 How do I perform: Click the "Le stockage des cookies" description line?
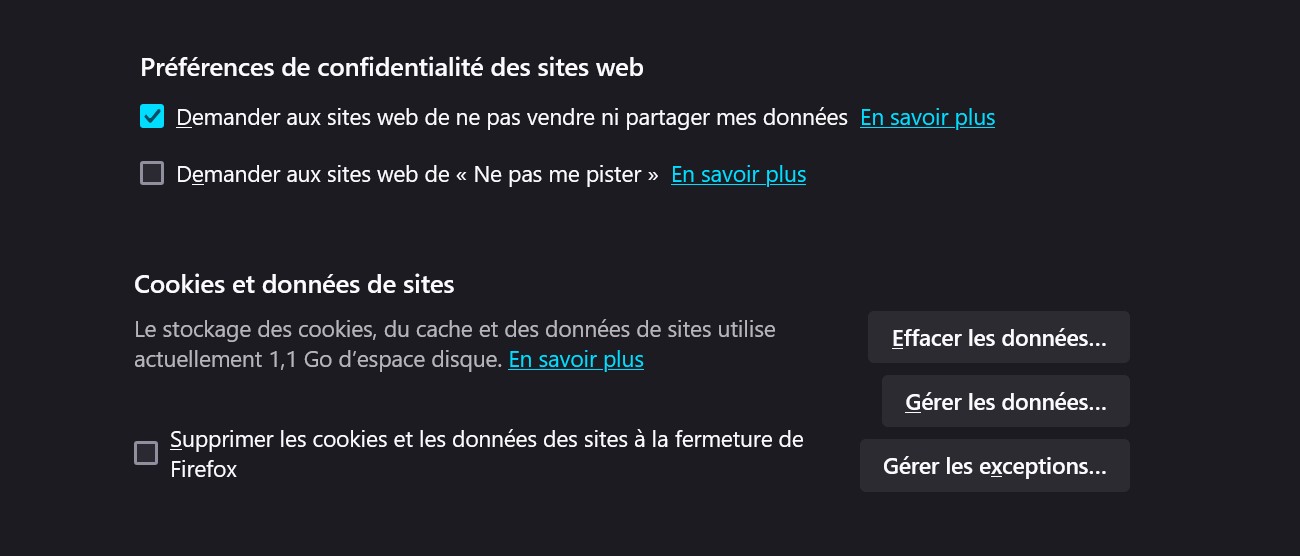(454, 329)
